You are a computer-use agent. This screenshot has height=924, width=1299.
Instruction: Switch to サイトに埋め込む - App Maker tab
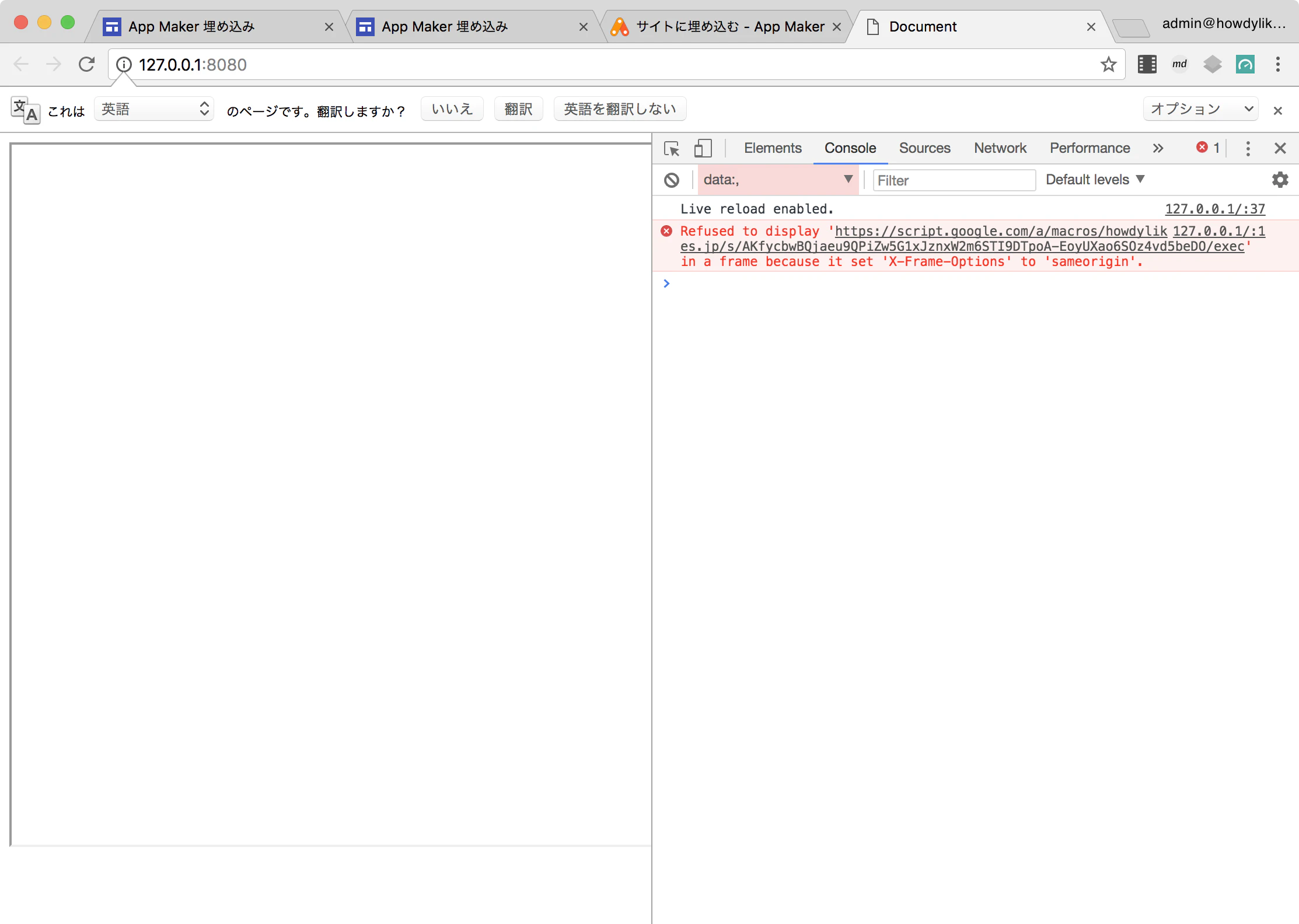pos(726,26)
